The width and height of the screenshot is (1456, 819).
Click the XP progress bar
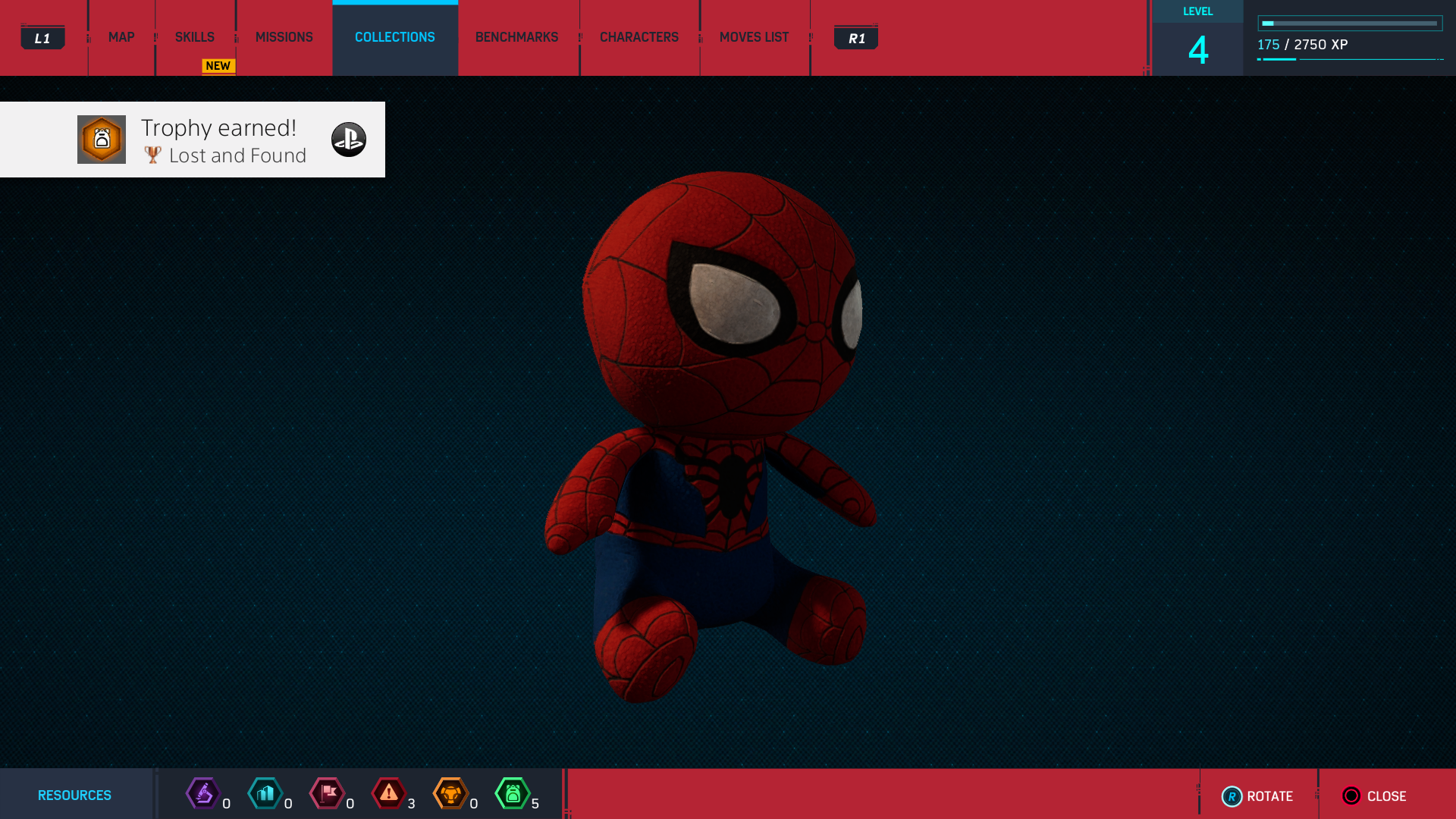pyautogui.click(x=1350, y=24)
